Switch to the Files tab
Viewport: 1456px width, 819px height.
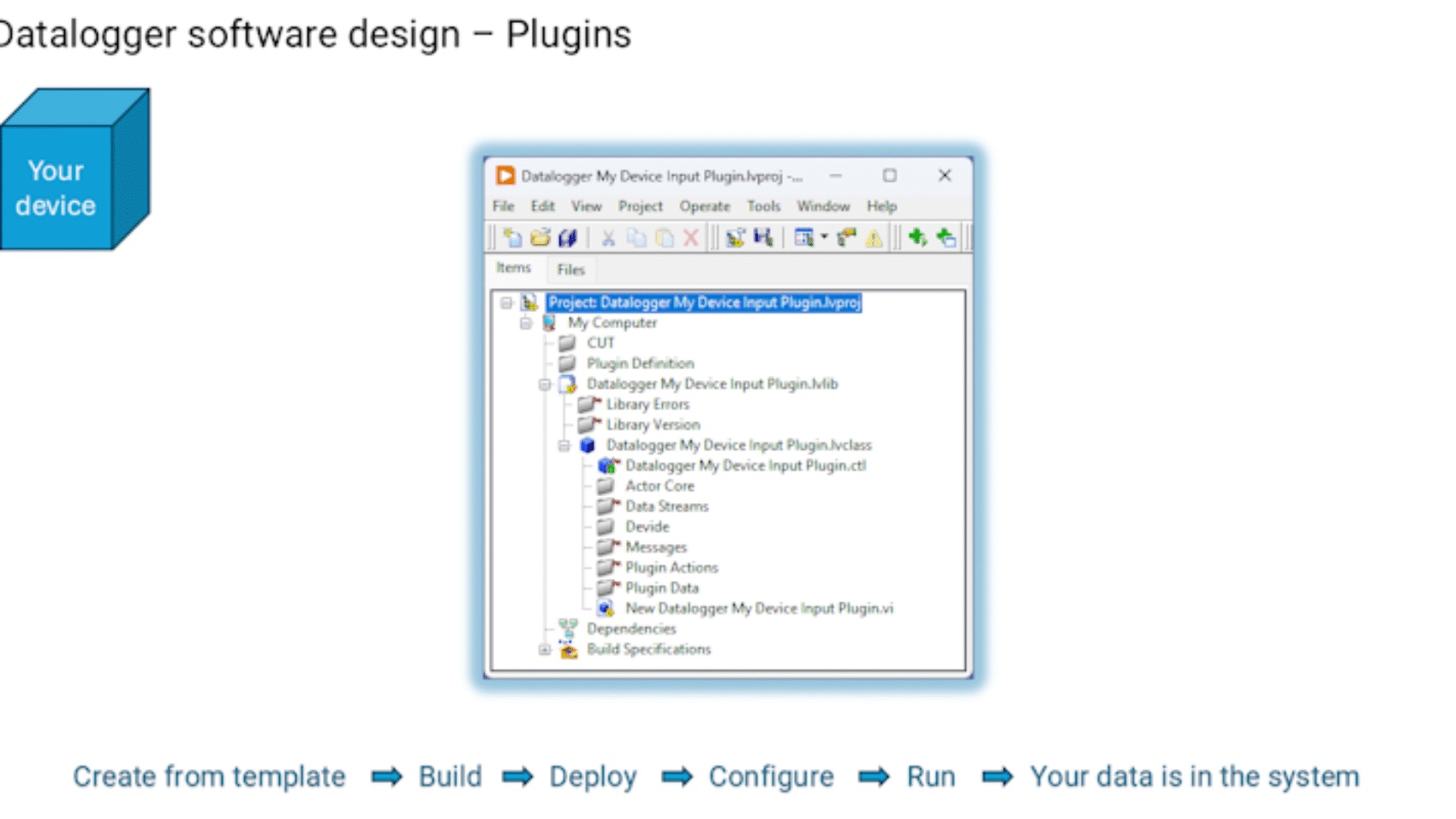pyautogui.click(x=570, y=270)
